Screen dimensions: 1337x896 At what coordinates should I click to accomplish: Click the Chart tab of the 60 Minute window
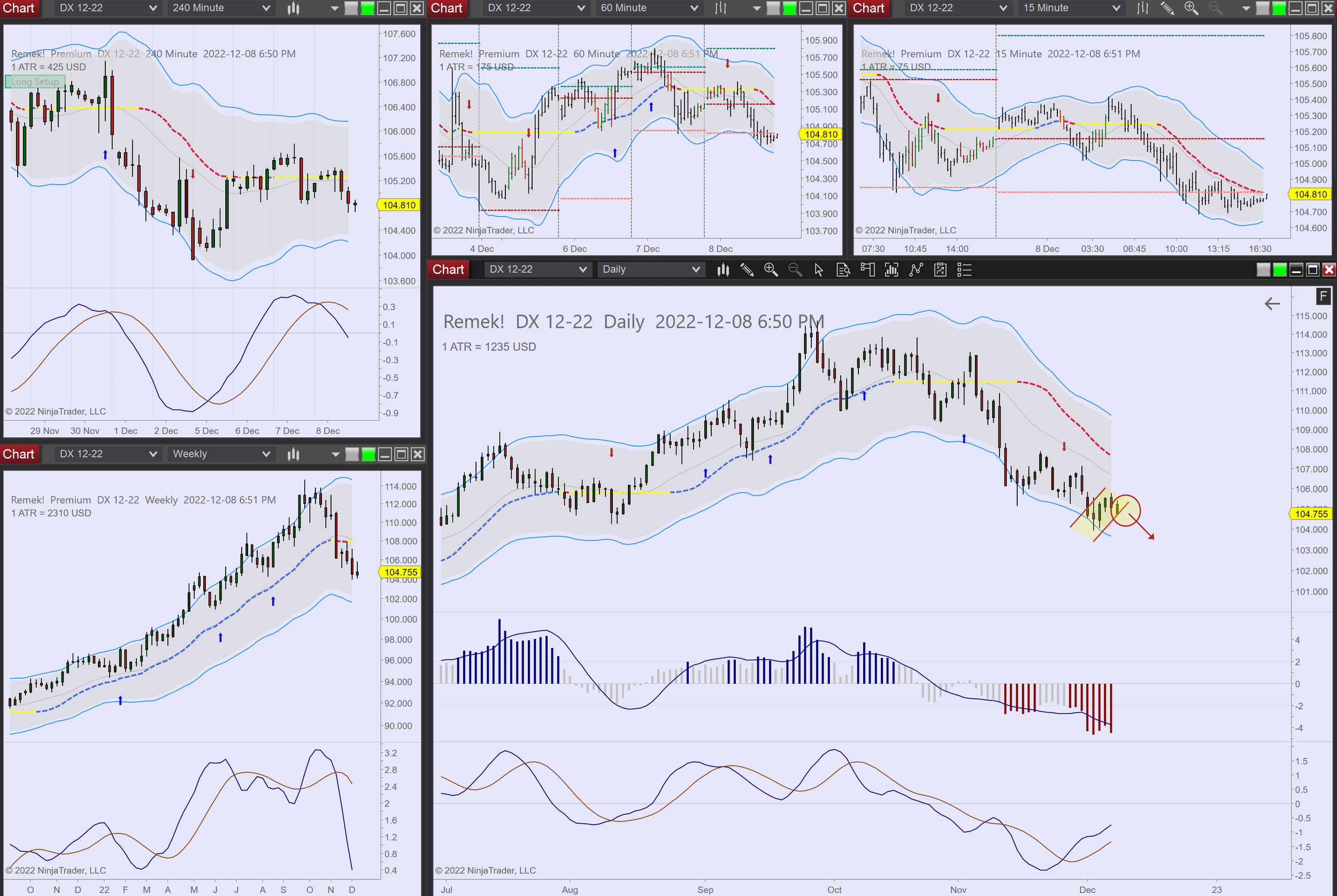click(x=447, y=8)
